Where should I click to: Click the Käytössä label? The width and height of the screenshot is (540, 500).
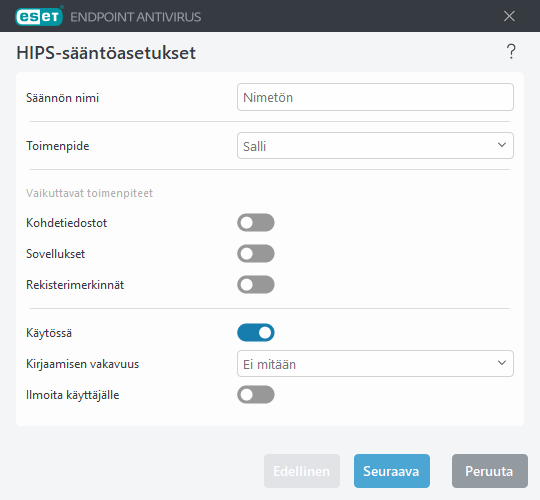(49, 333)
